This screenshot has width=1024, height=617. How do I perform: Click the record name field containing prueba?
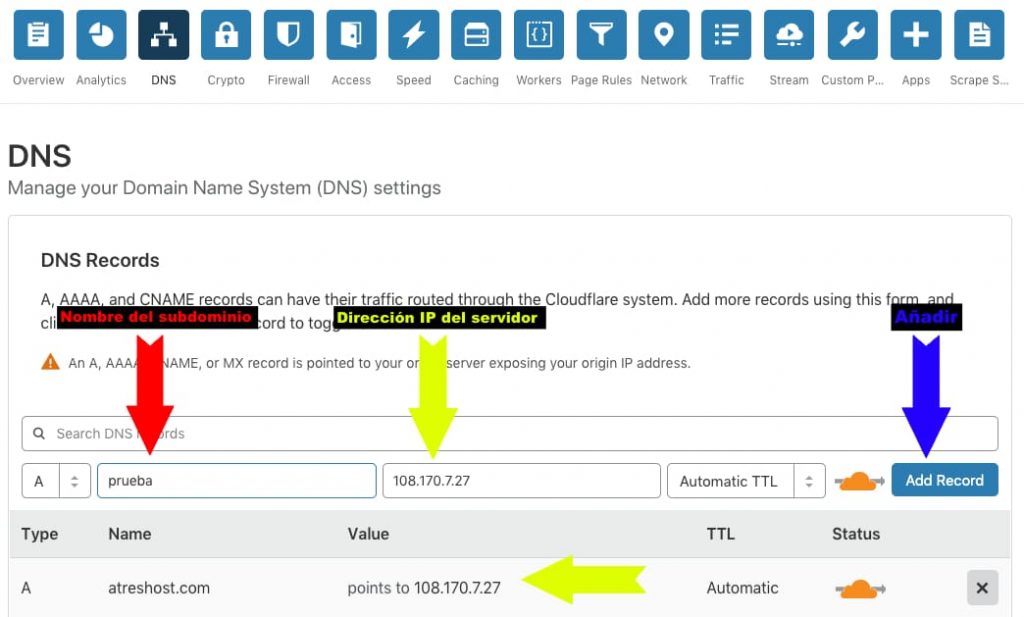[x=236, y=481]
